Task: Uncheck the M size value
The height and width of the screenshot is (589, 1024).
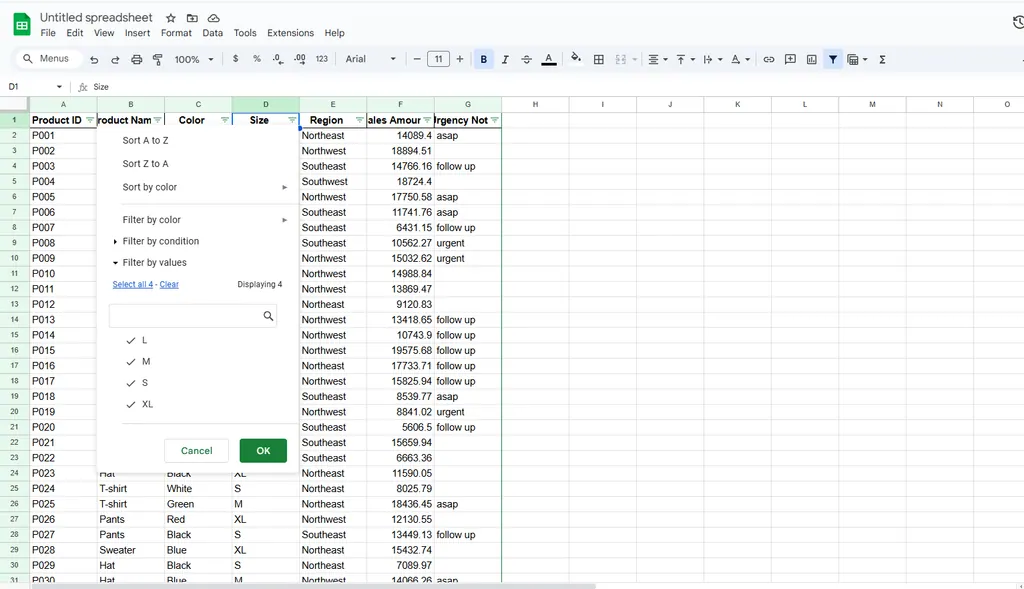Action: 131,362
